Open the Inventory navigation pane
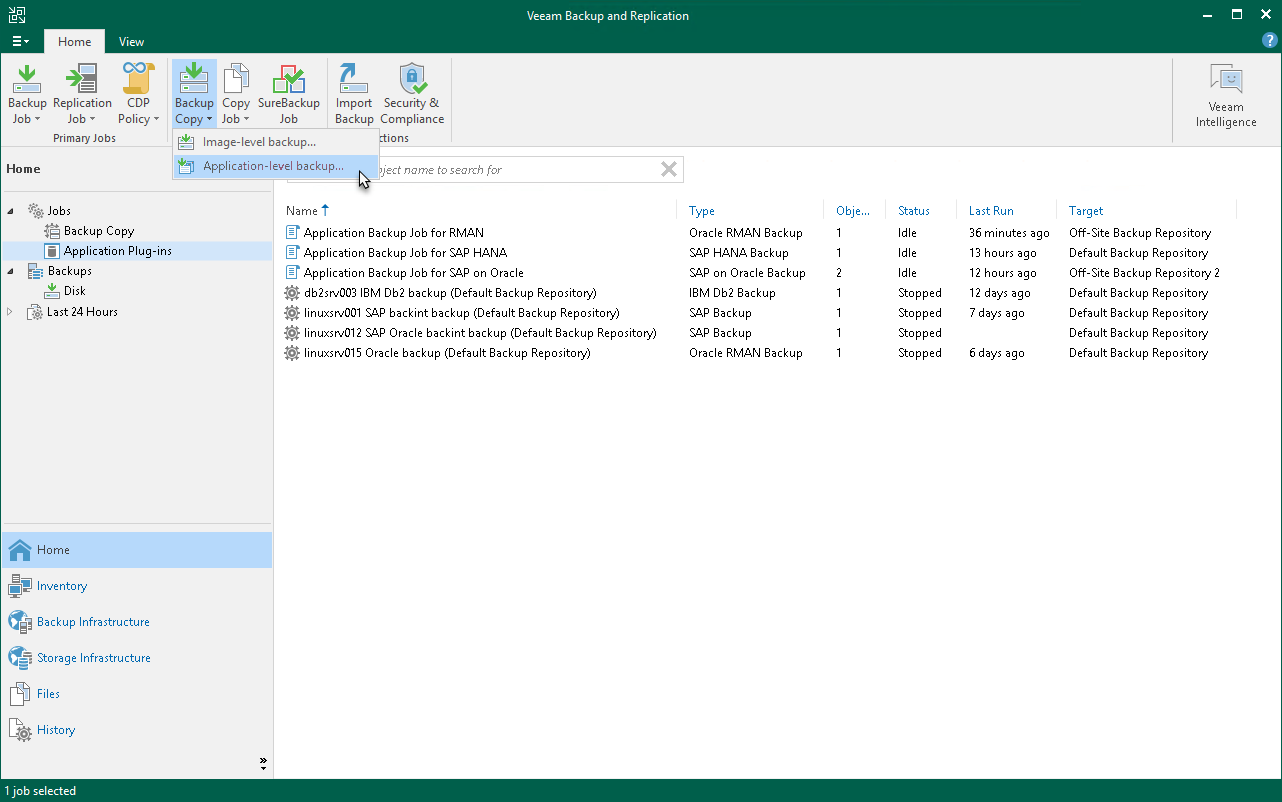This screenshot has height=802, width=1282. tap(62, 586)
